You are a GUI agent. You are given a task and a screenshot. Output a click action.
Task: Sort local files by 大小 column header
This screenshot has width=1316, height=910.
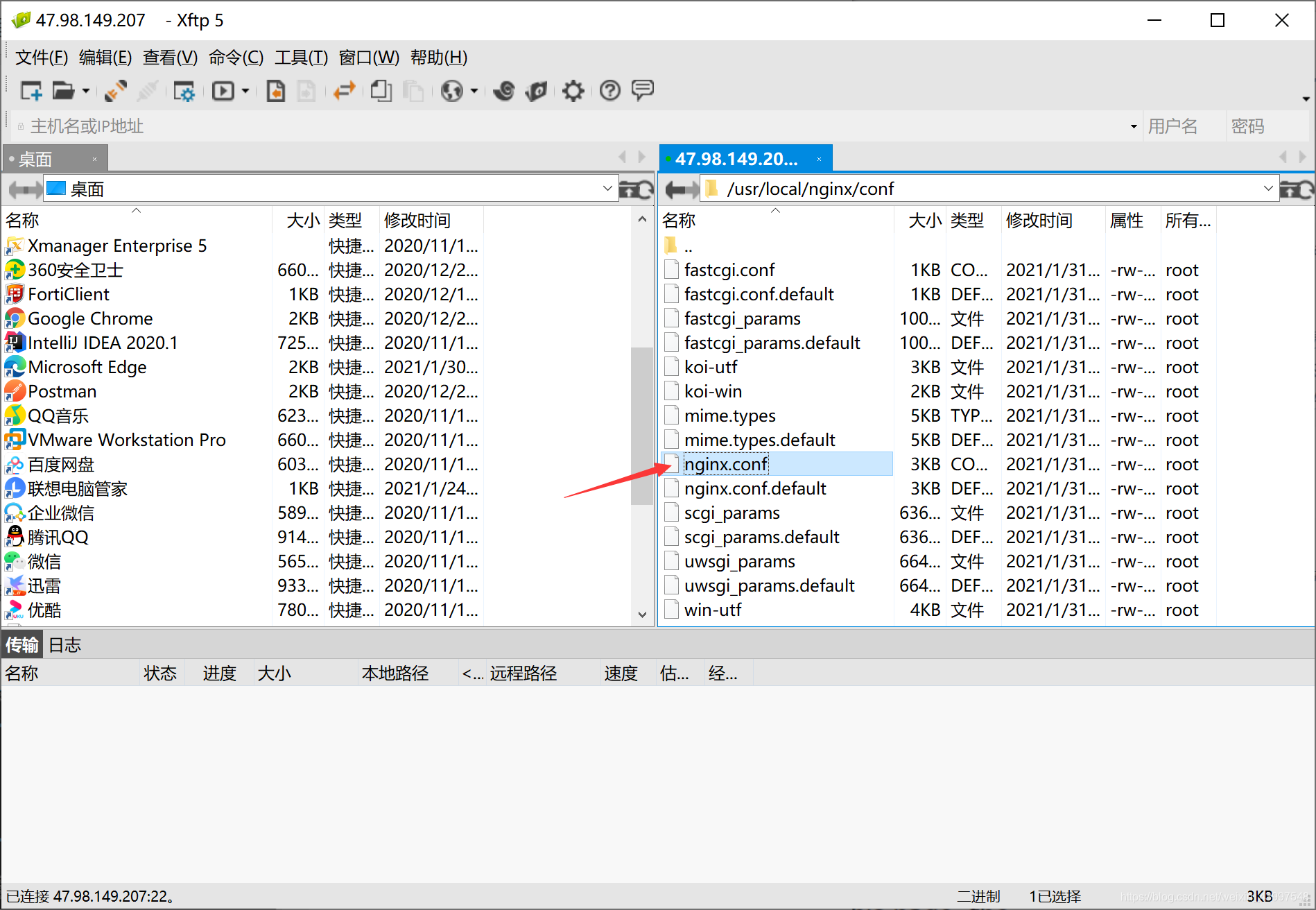298,221
